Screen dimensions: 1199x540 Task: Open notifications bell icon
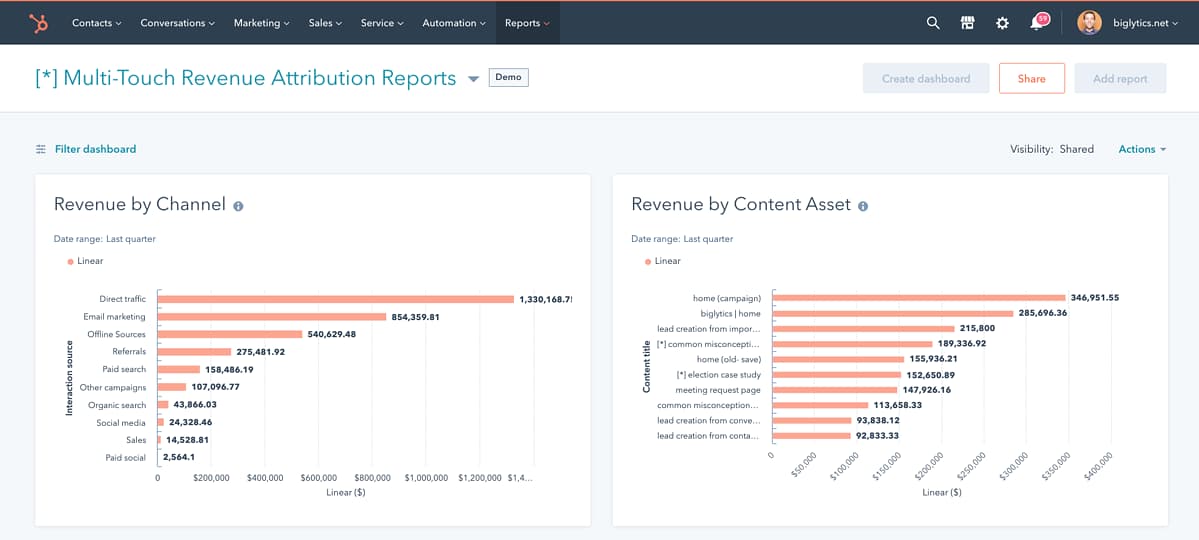(1038, 23)
